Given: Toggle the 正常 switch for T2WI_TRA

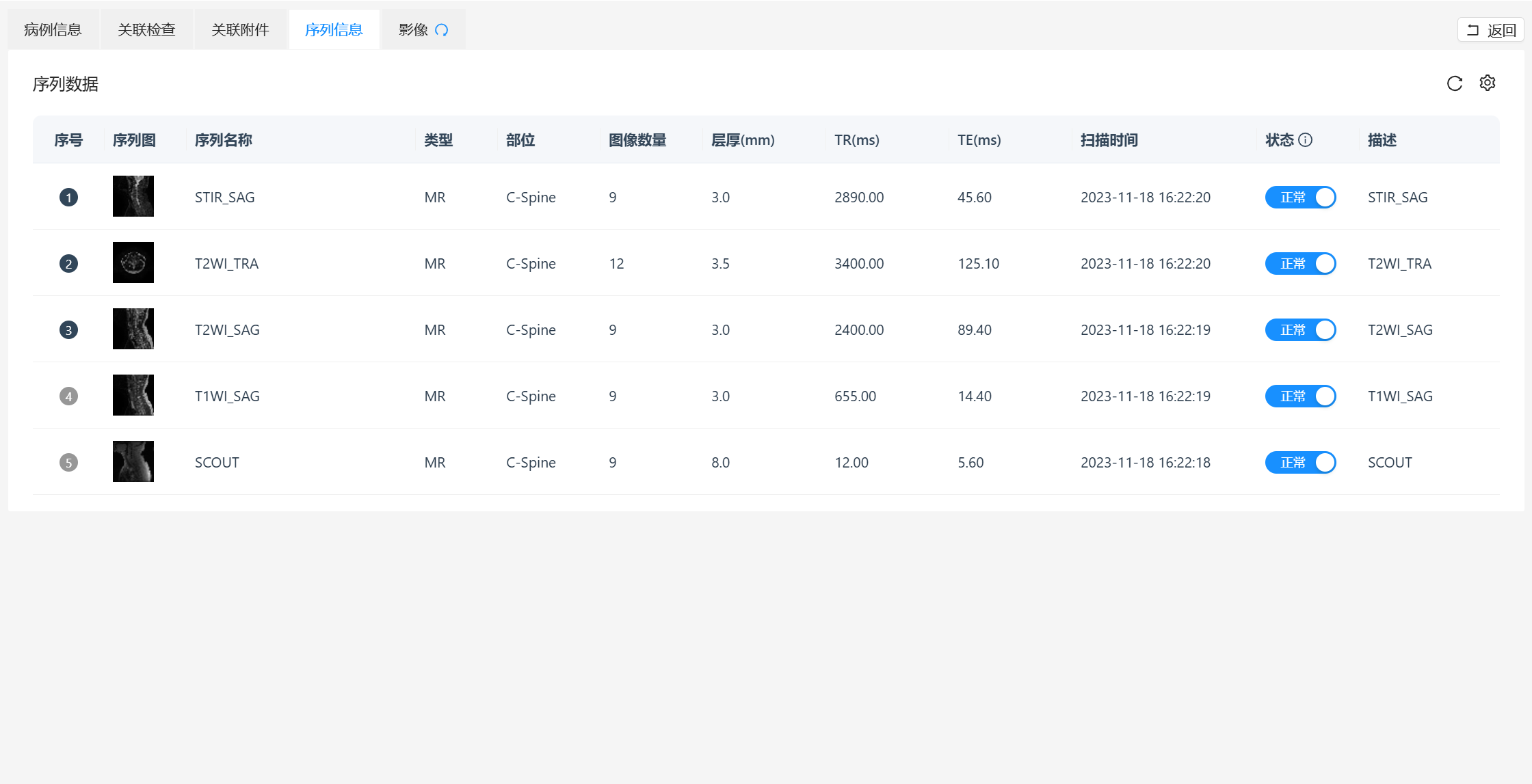Looking at the screenshot, I should tap(1300, 264).
